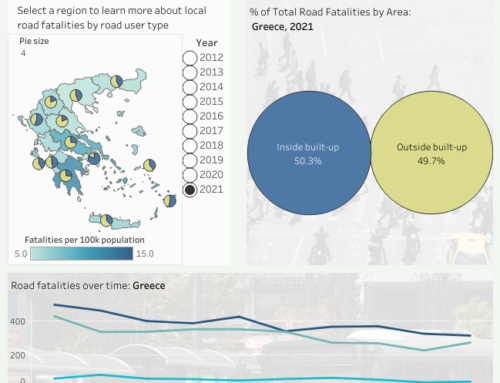Select the West Macedonia pie marker
Viewport: 500px width, 383px height.
(x=51, y=102)
